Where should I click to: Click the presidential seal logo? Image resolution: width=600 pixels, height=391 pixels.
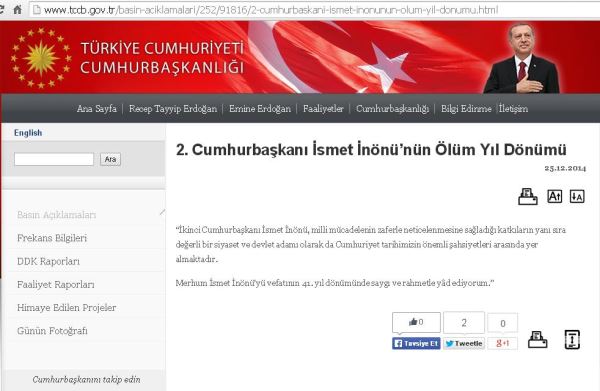pyautogui.click(x=41, y=57)
